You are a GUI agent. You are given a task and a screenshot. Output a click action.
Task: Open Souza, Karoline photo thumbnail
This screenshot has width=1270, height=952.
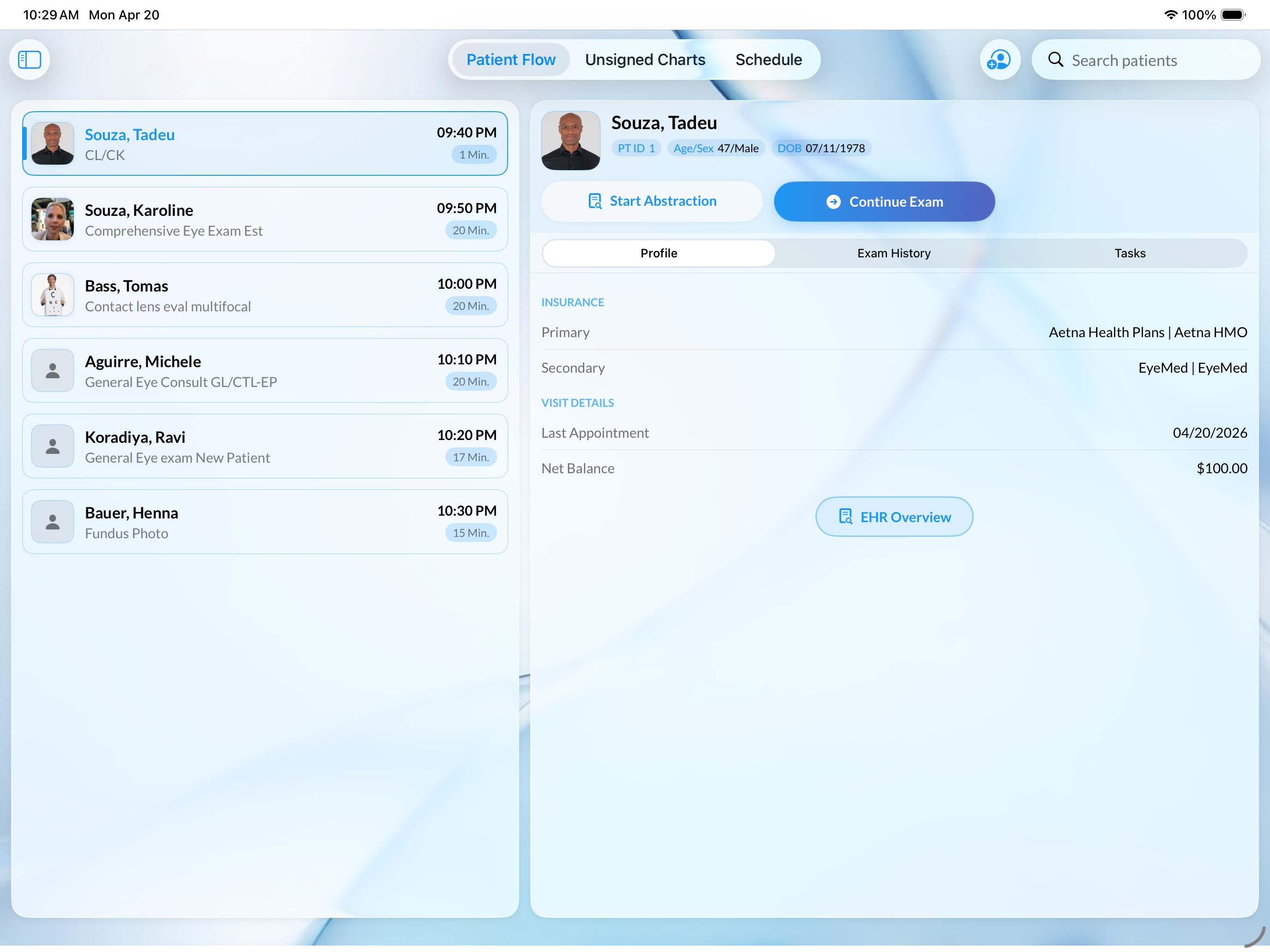coord(52,219)
